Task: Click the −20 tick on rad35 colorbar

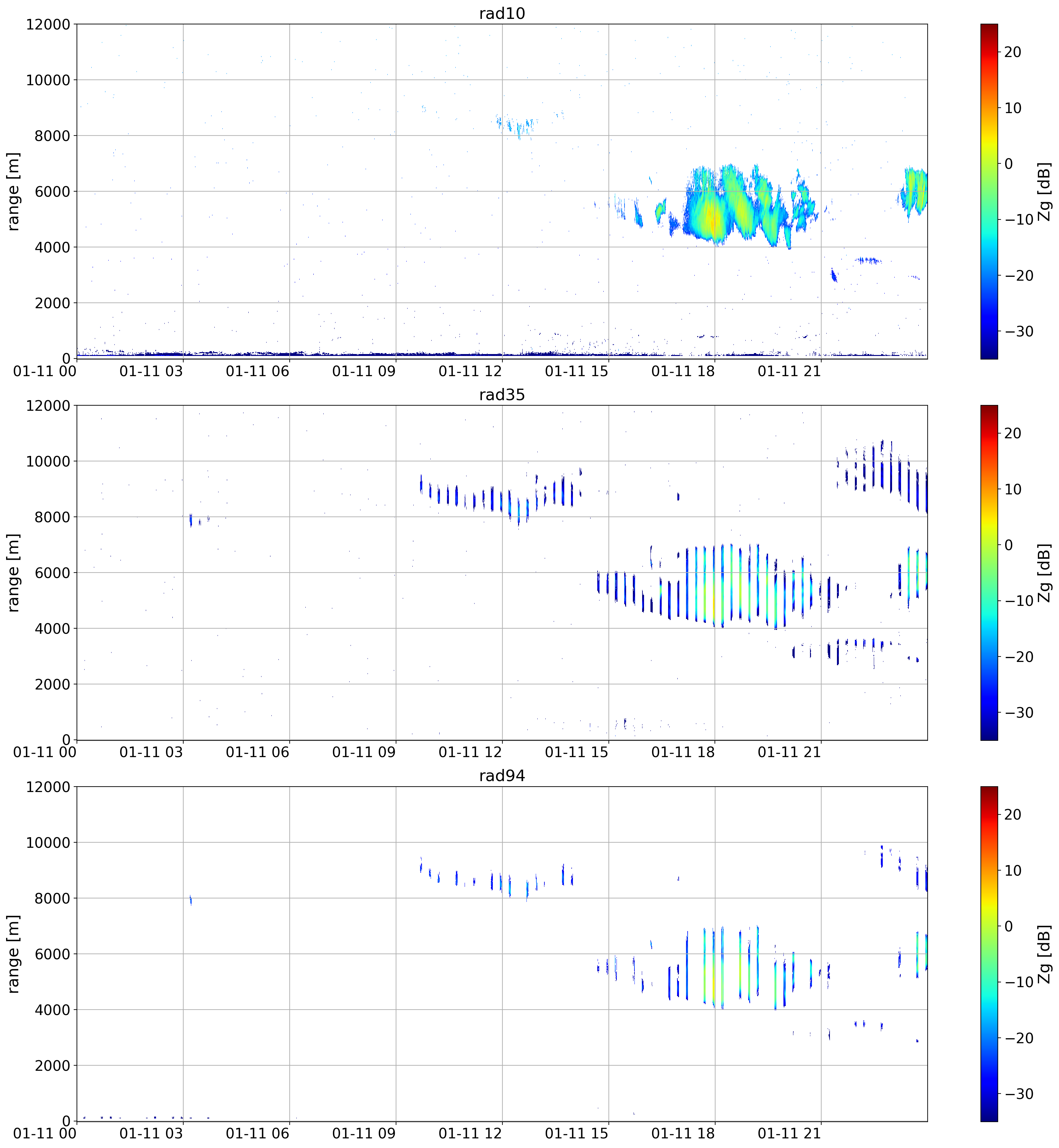Action: [x=1019, y=657]
